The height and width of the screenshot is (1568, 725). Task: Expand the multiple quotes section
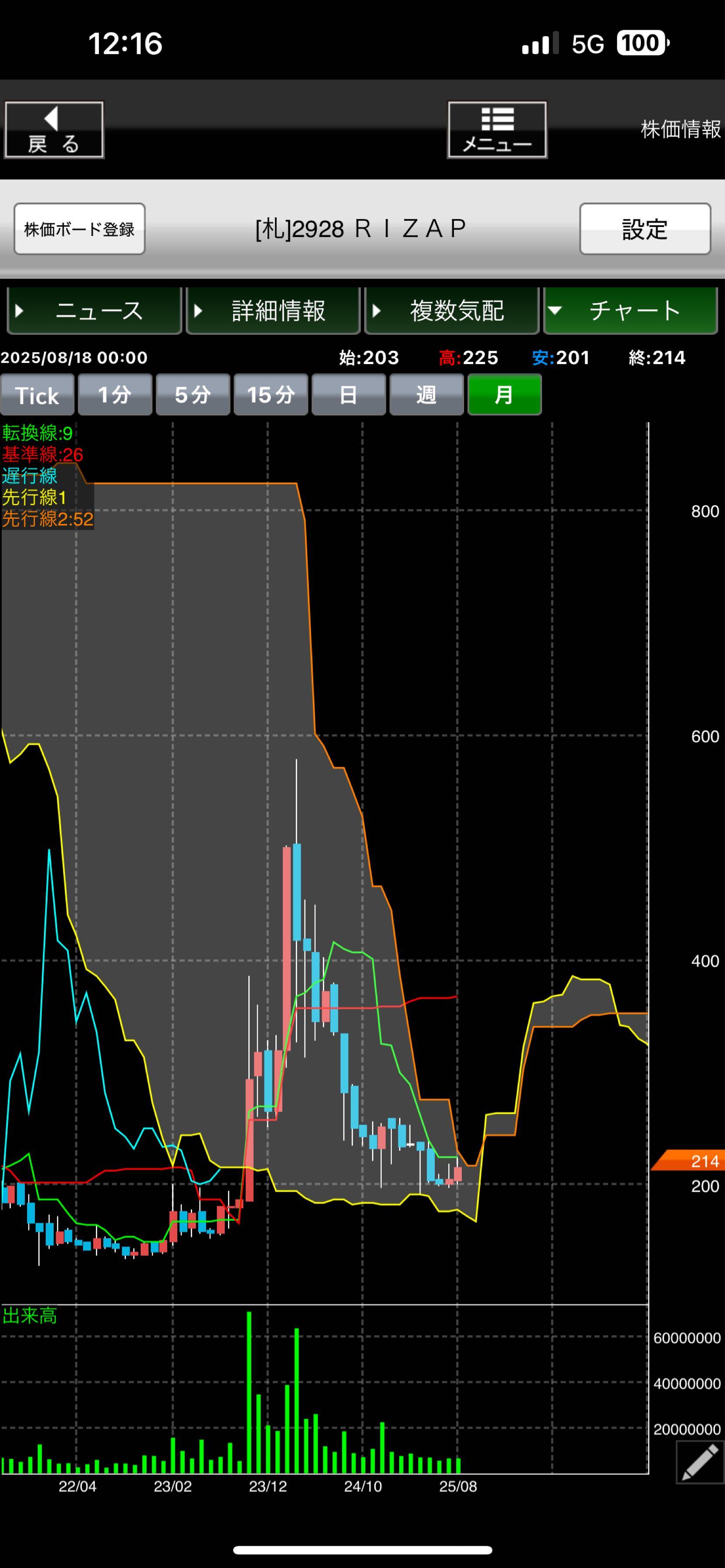click(x=452, y=311)
